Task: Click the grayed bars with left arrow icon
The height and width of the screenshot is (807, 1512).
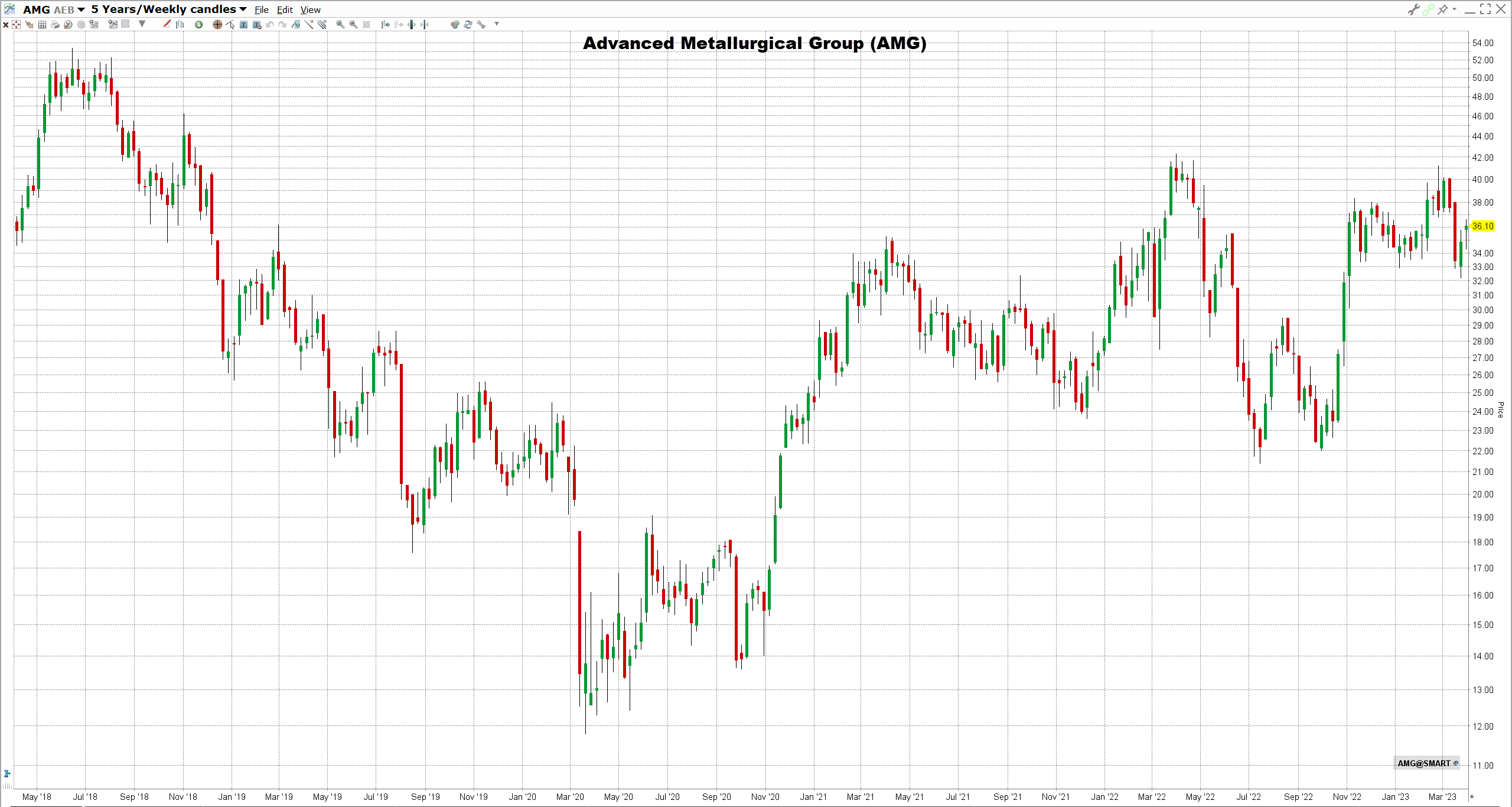Action: [x=399, y=24]
